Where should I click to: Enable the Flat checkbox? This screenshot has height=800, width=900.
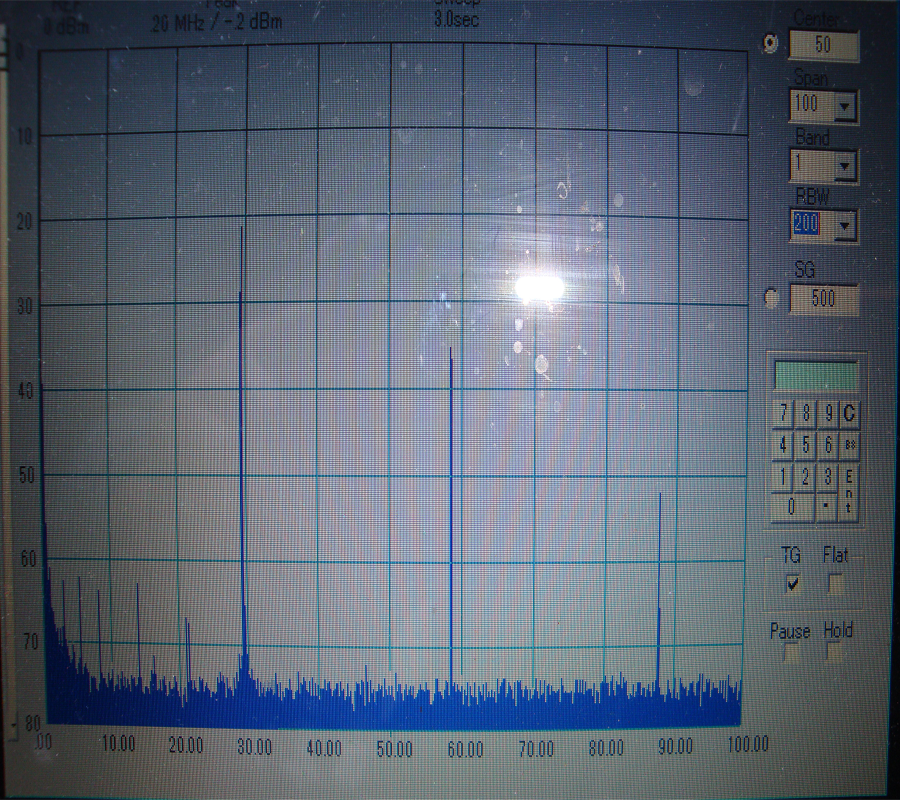835,584
